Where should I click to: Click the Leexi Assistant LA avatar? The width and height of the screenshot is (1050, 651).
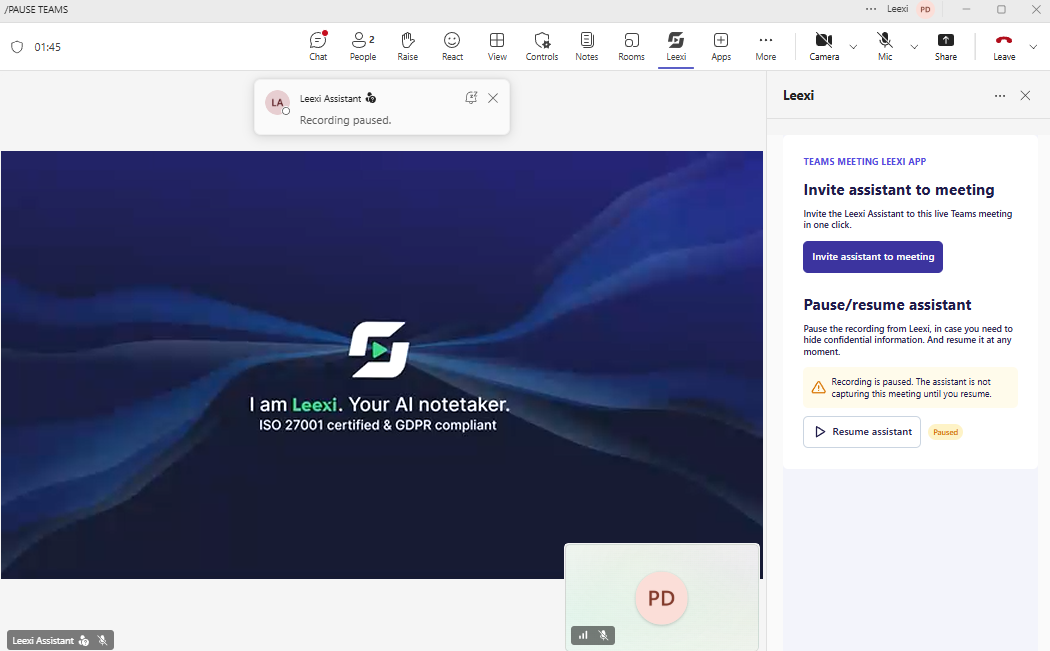pos(277,102)
